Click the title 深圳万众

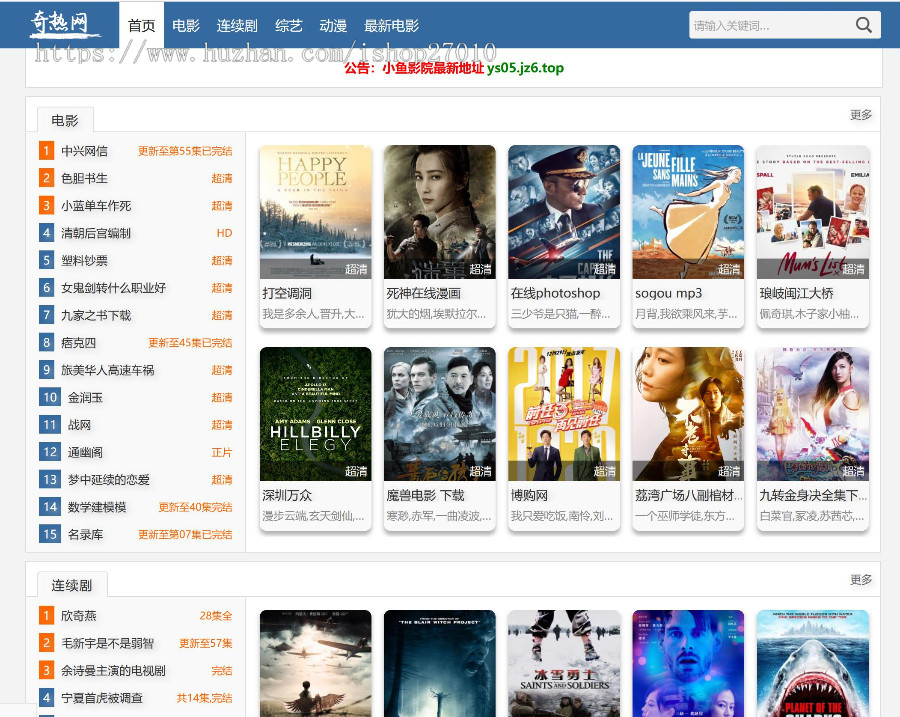pos(287,495)
